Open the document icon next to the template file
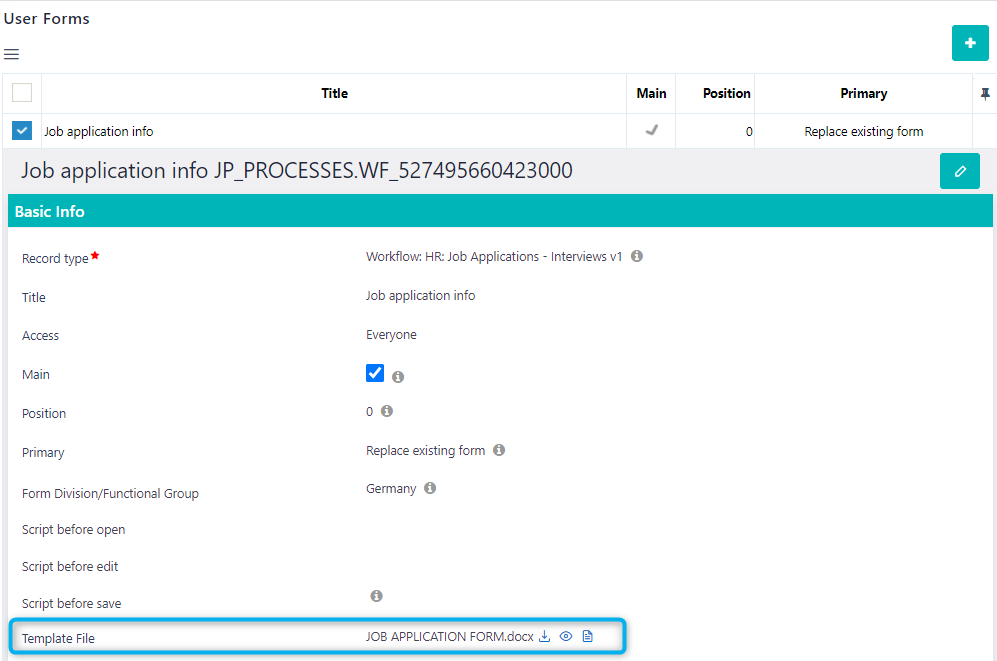The width and height of the screenshot is (997, 661). point(587,636)
